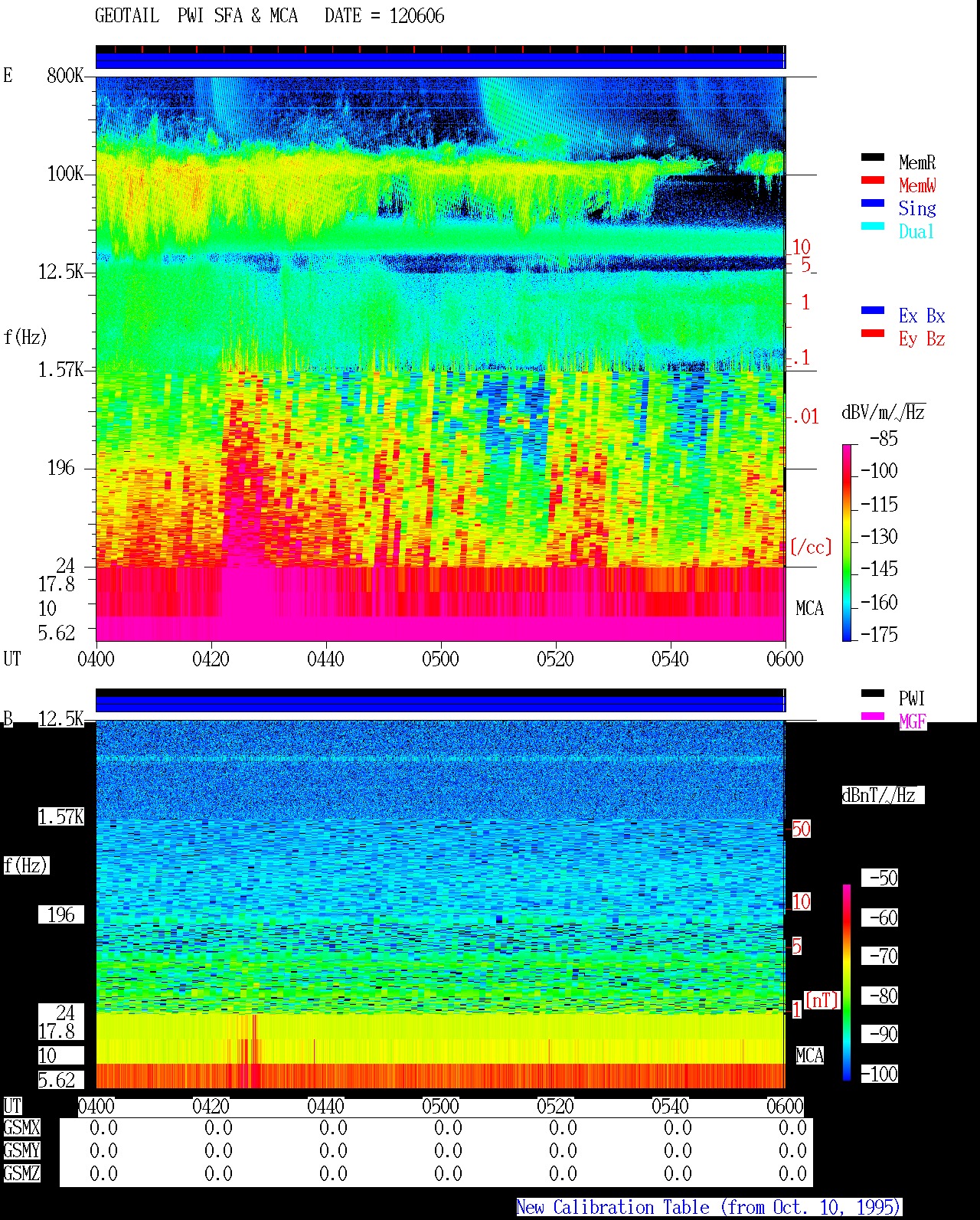Click the red Ey Bz legend swatch
980x1220 pixels.
873,334
